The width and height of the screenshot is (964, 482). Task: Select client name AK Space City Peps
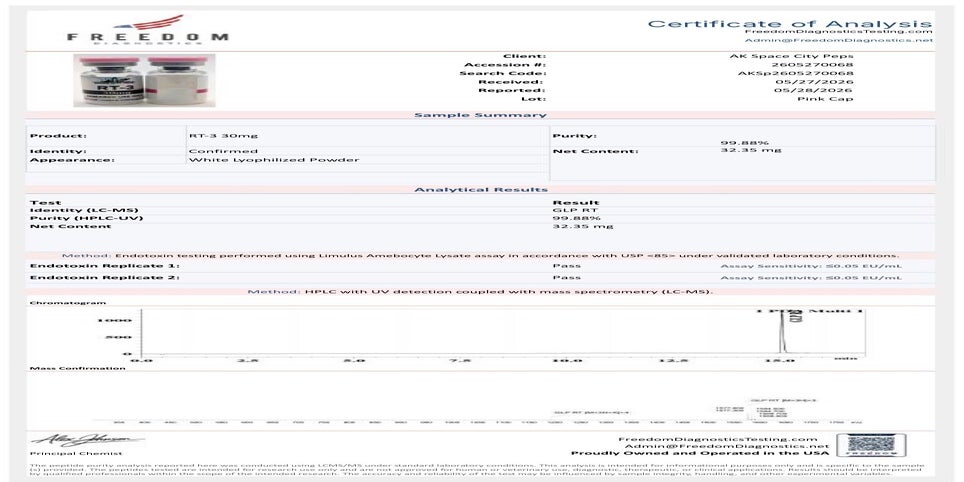(791, 56)
